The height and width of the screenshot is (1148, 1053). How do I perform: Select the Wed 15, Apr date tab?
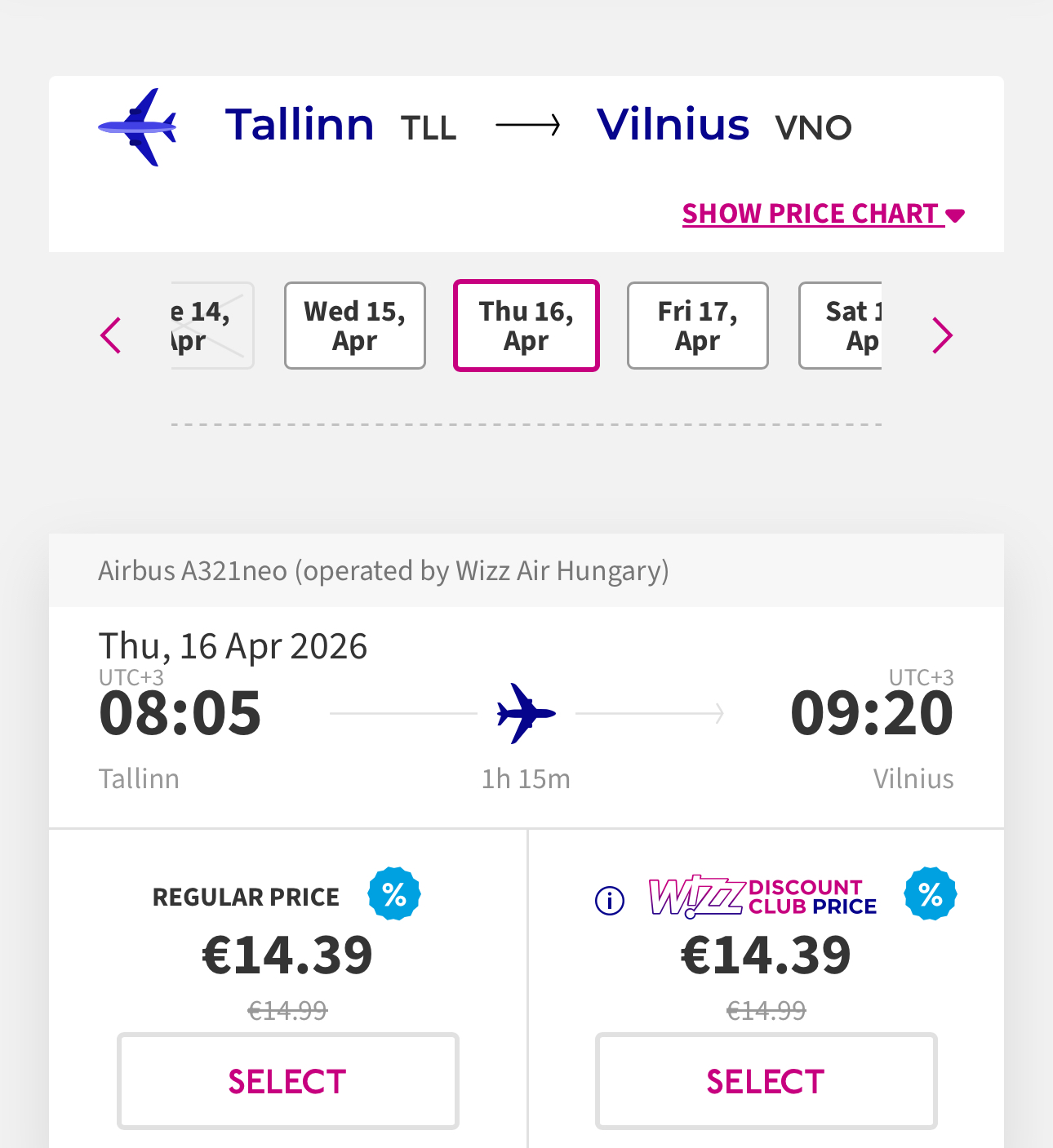click(x=355, y=326)
